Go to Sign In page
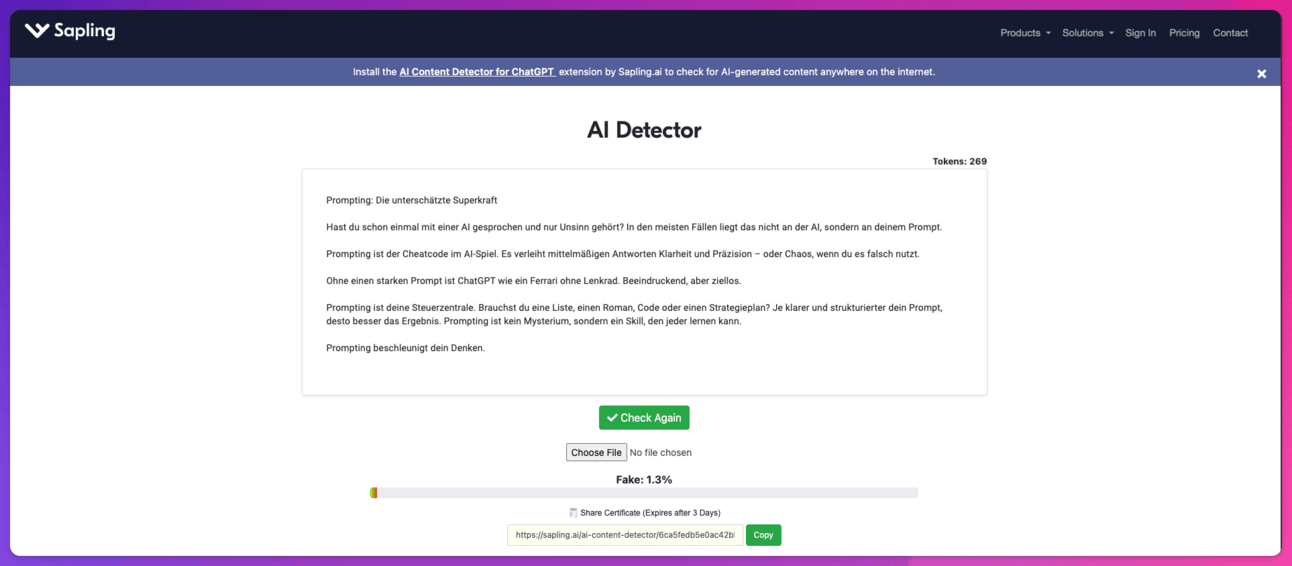Viewport: 1292px width, 566px height. (1140, 33)
